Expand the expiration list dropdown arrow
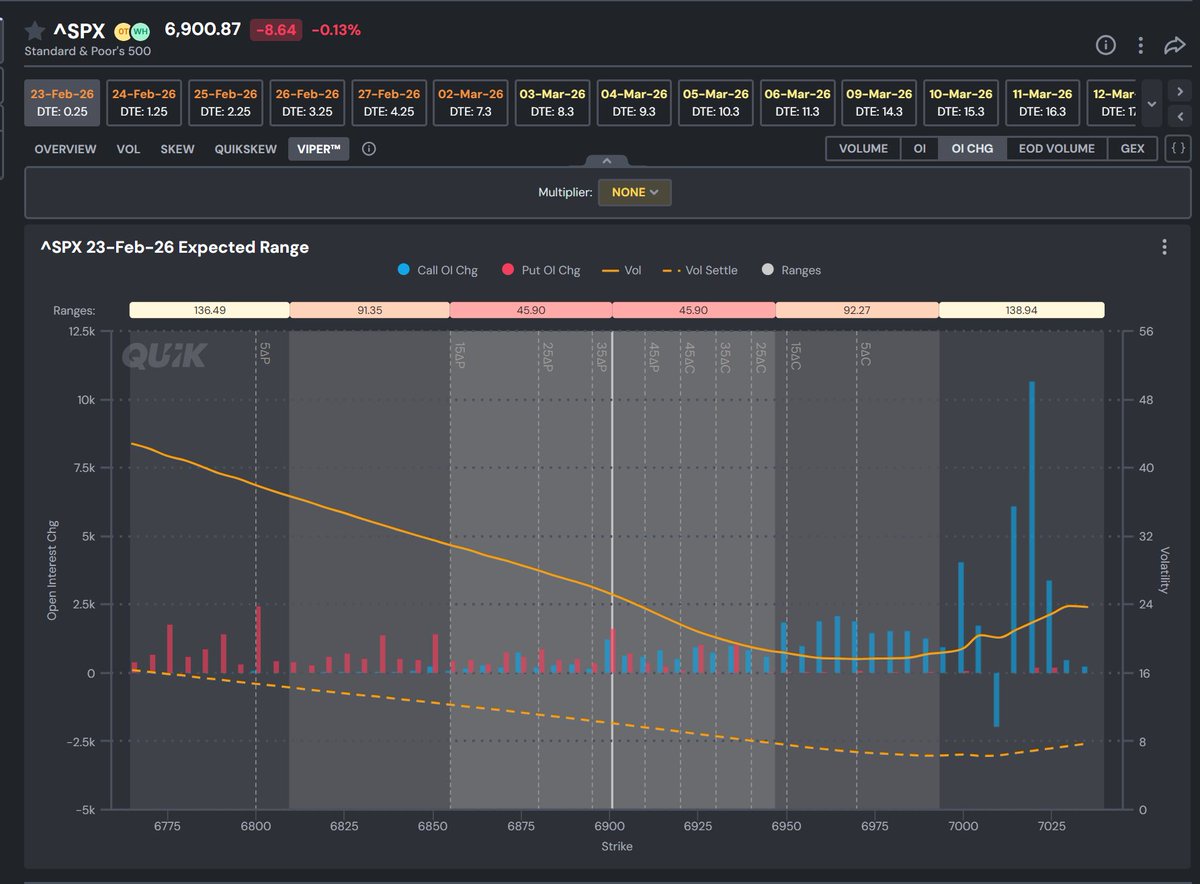Image resolution: width=1200 pixels, height=884 pixels. tap(1151, 103)
